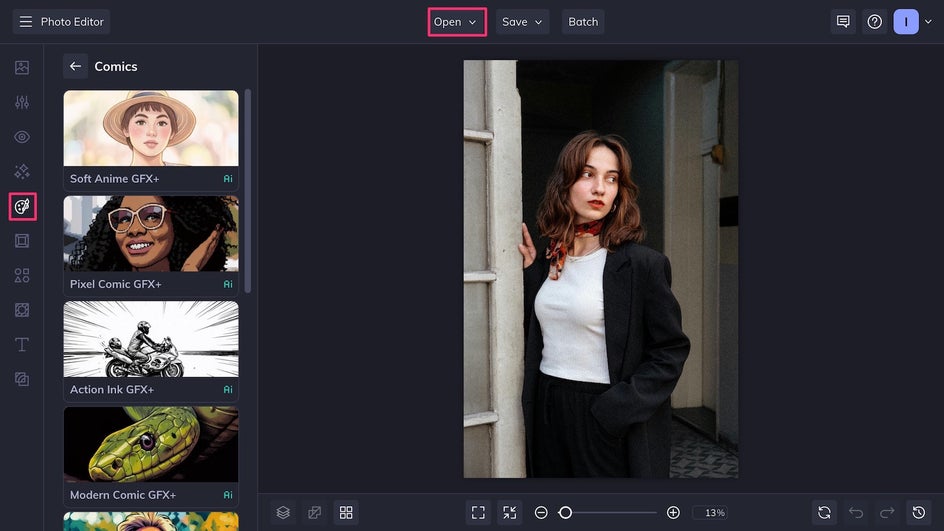
Task: Click the Comics heading text
Action: [x=116, y=66]
